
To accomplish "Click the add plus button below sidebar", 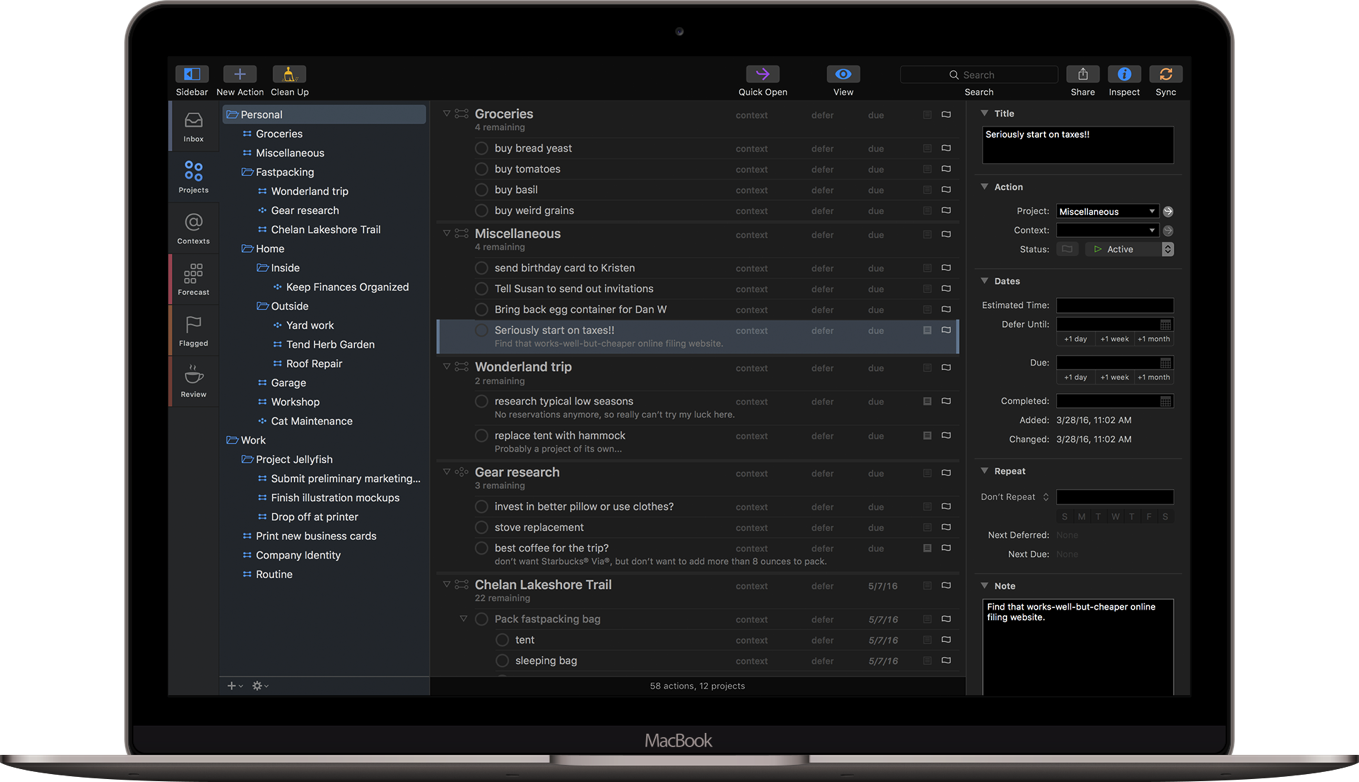I will click(x=234, y=686).
